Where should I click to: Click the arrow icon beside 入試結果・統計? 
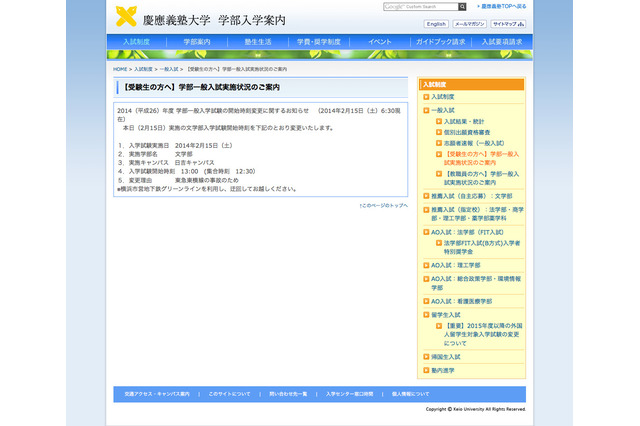[x=439, y=122]
